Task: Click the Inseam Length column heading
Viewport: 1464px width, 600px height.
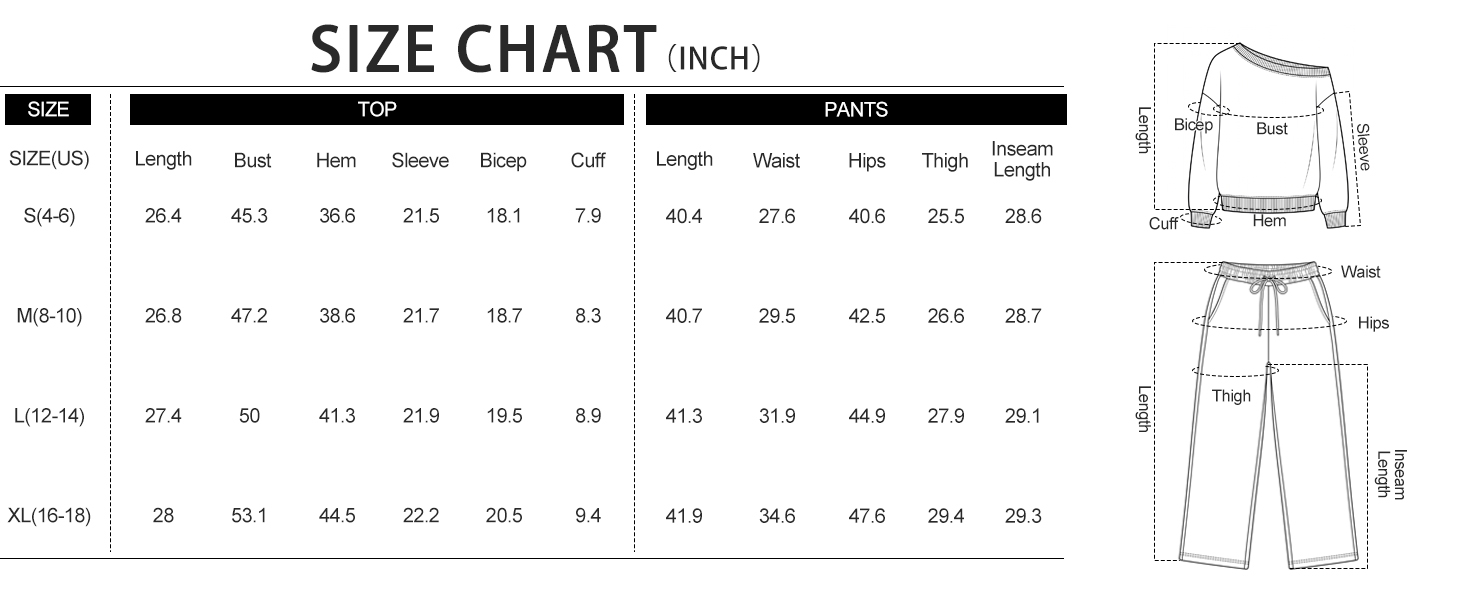Action: pyautogui.click(x=1022, y=159)
